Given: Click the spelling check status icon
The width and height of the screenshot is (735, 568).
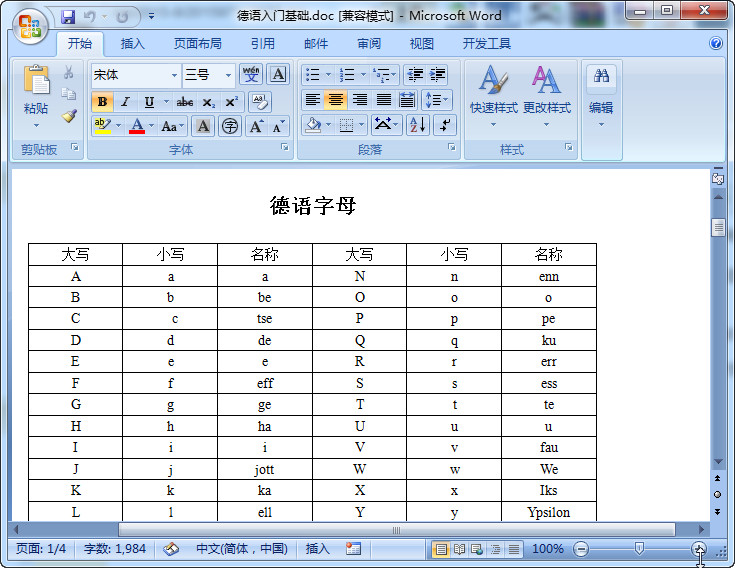Looking at the screenshot, I should point(171,548).
